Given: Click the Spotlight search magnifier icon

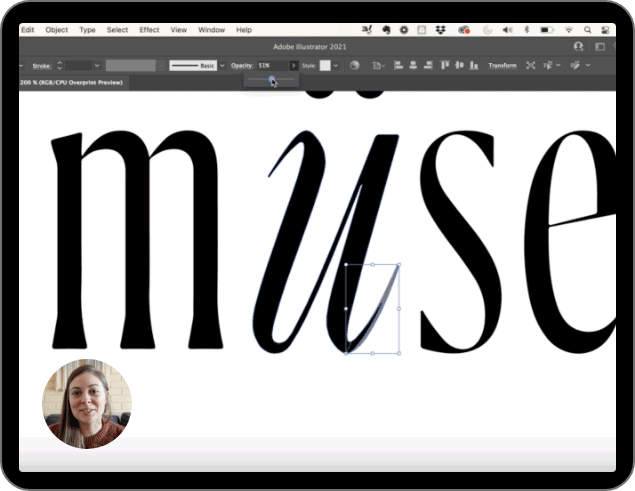Looking at the screenshot, I should 588,30.
